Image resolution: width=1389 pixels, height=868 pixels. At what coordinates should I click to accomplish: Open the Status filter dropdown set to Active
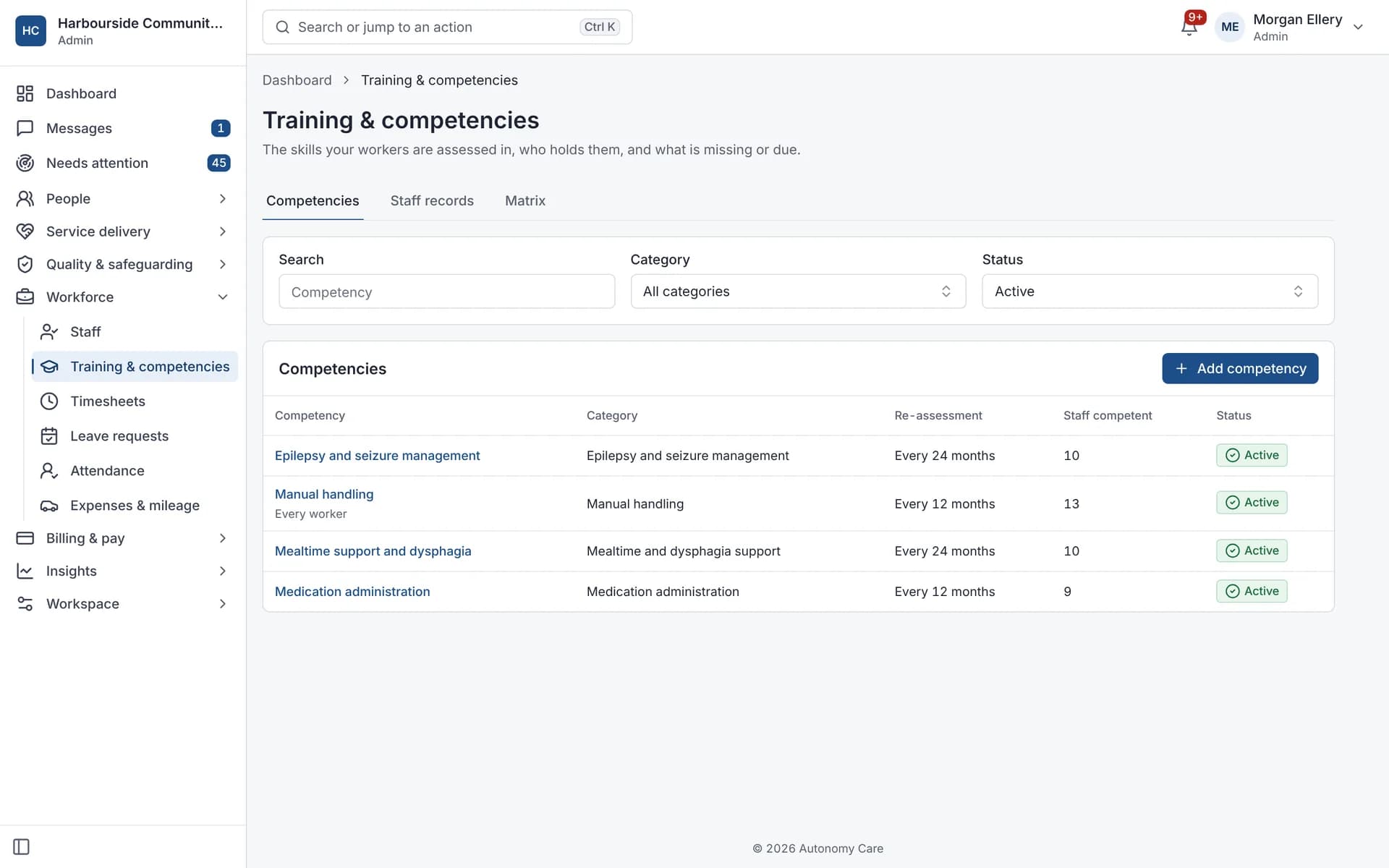[x=1150, y=291]
